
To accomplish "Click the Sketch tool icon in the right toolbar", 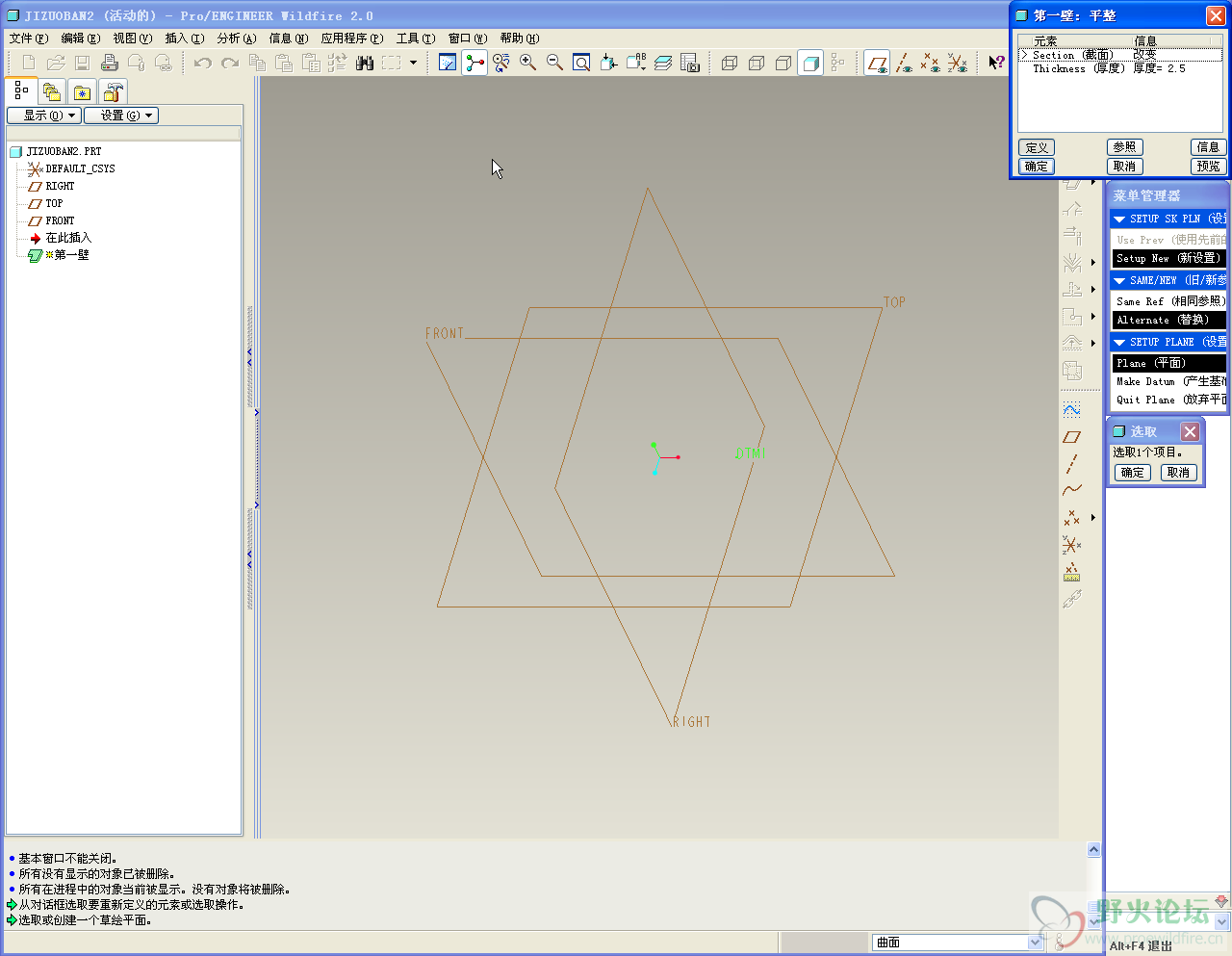I will (x=1072, y=409).
